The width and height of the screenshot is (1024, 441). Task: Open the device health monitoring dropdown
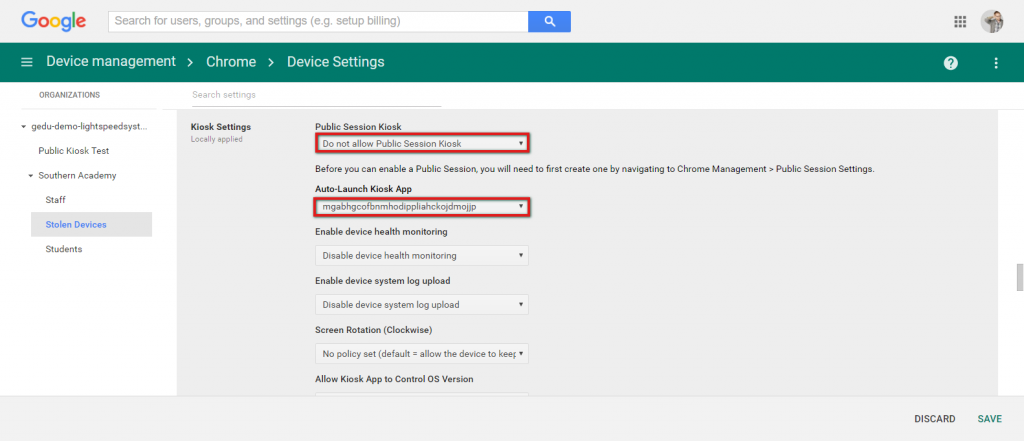pyautogui.click(x=422, y=255)
